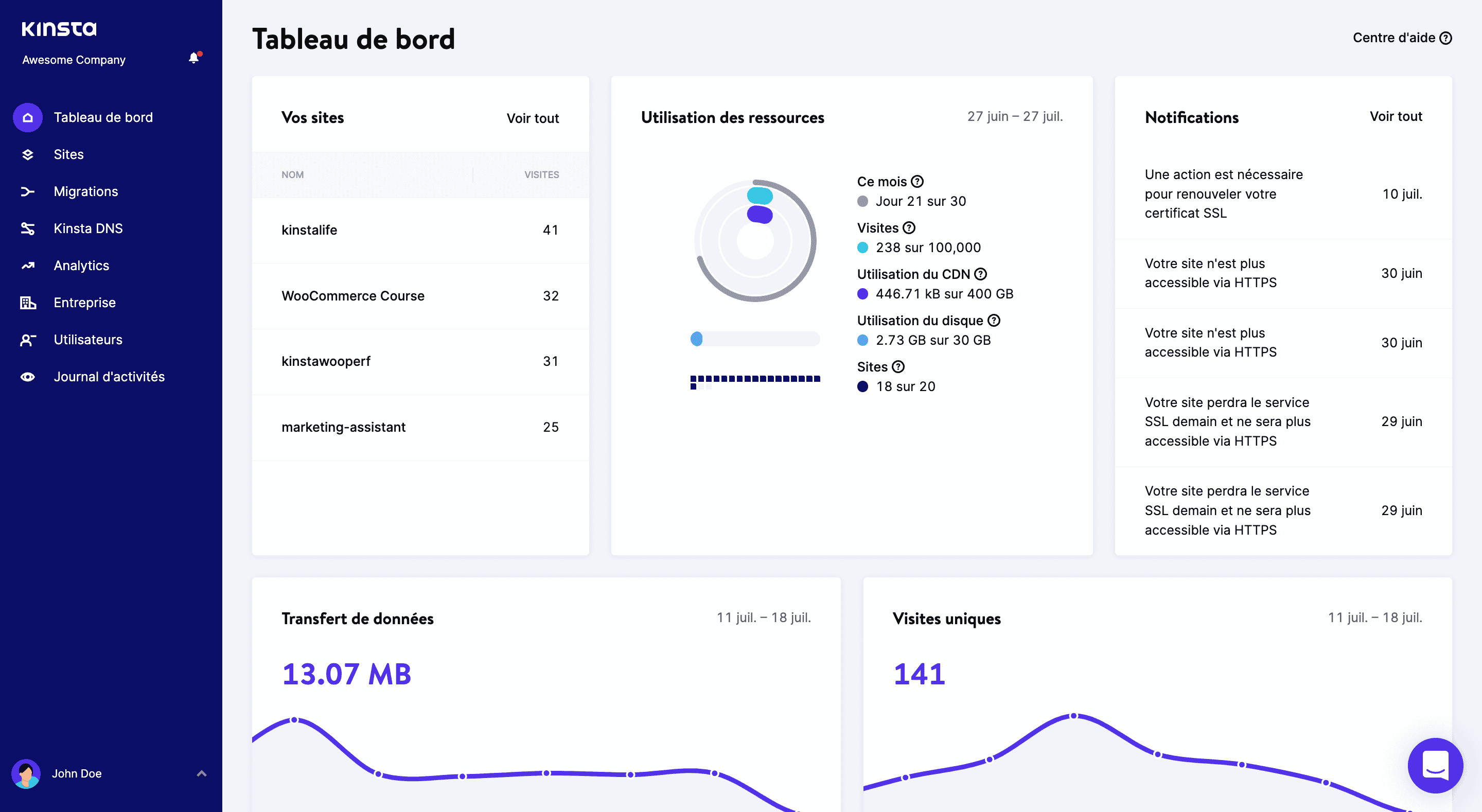Click the notification bell icon
Viewport: 1482px width, 812px height.
click(x=193, y=59)
